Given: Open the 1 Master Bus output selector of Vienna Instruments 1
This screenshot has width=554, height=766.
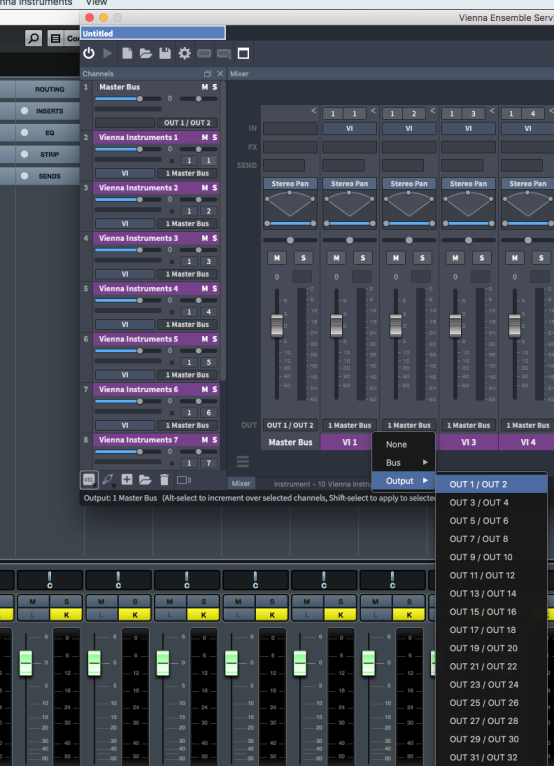Looking at the screenshot, I should click(x=188, y=173).
